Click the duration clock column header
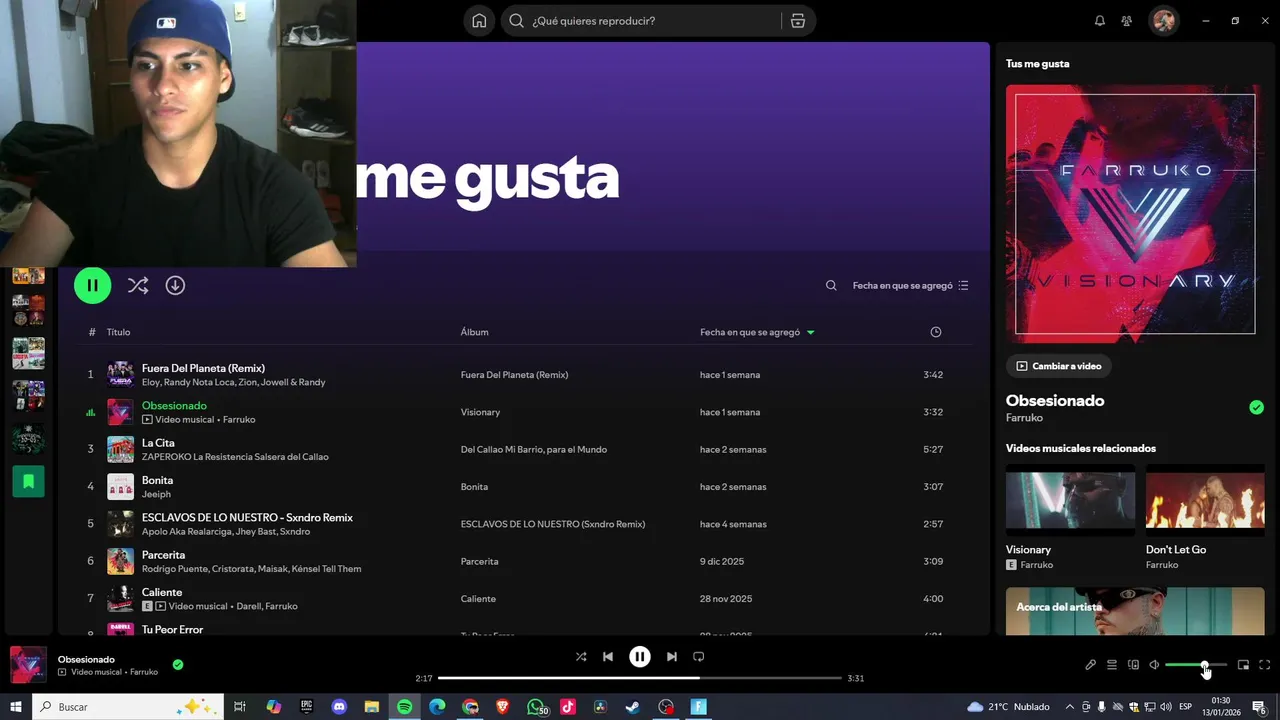 pos(936,332)
